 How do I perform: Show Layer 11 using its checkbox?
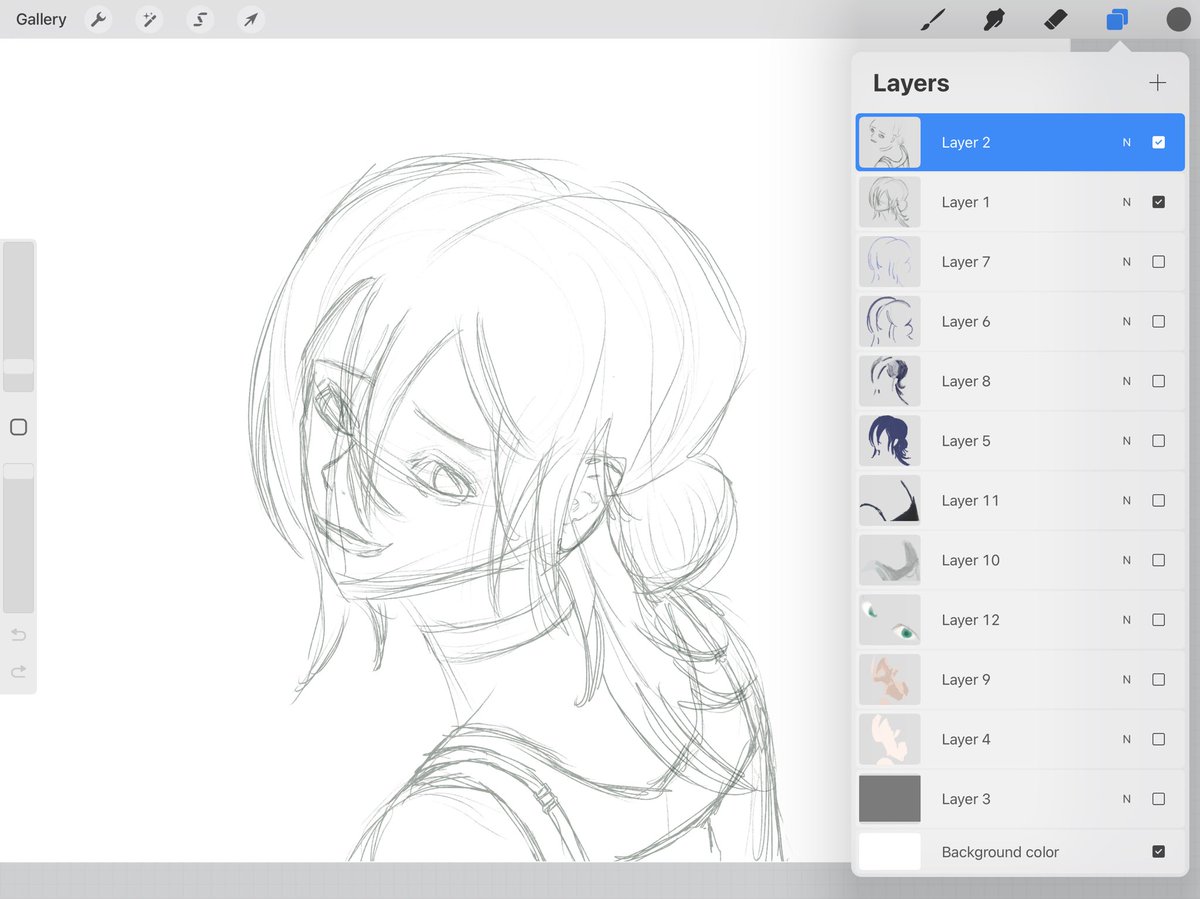click(1159, 500)
